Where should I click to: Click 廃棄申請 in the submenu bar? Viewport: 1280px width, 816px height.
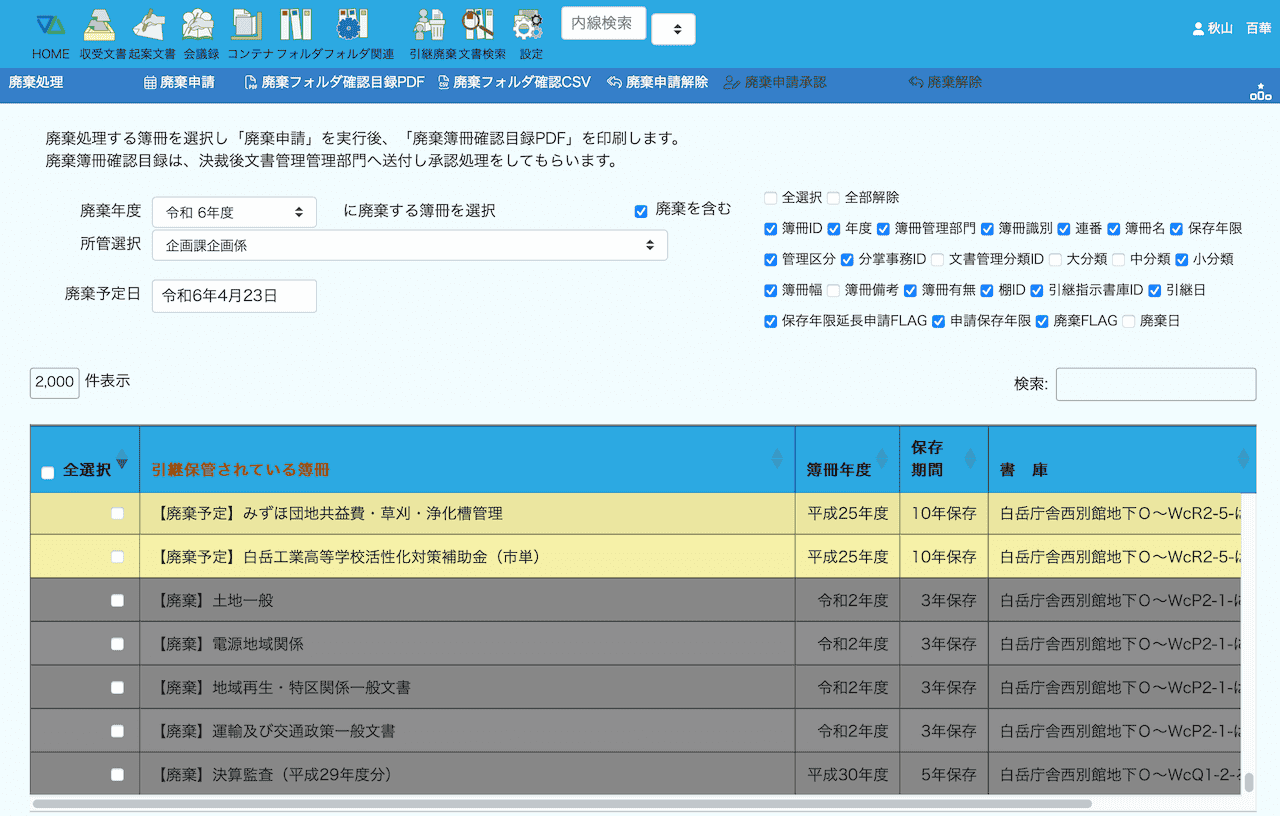[180, 83]
